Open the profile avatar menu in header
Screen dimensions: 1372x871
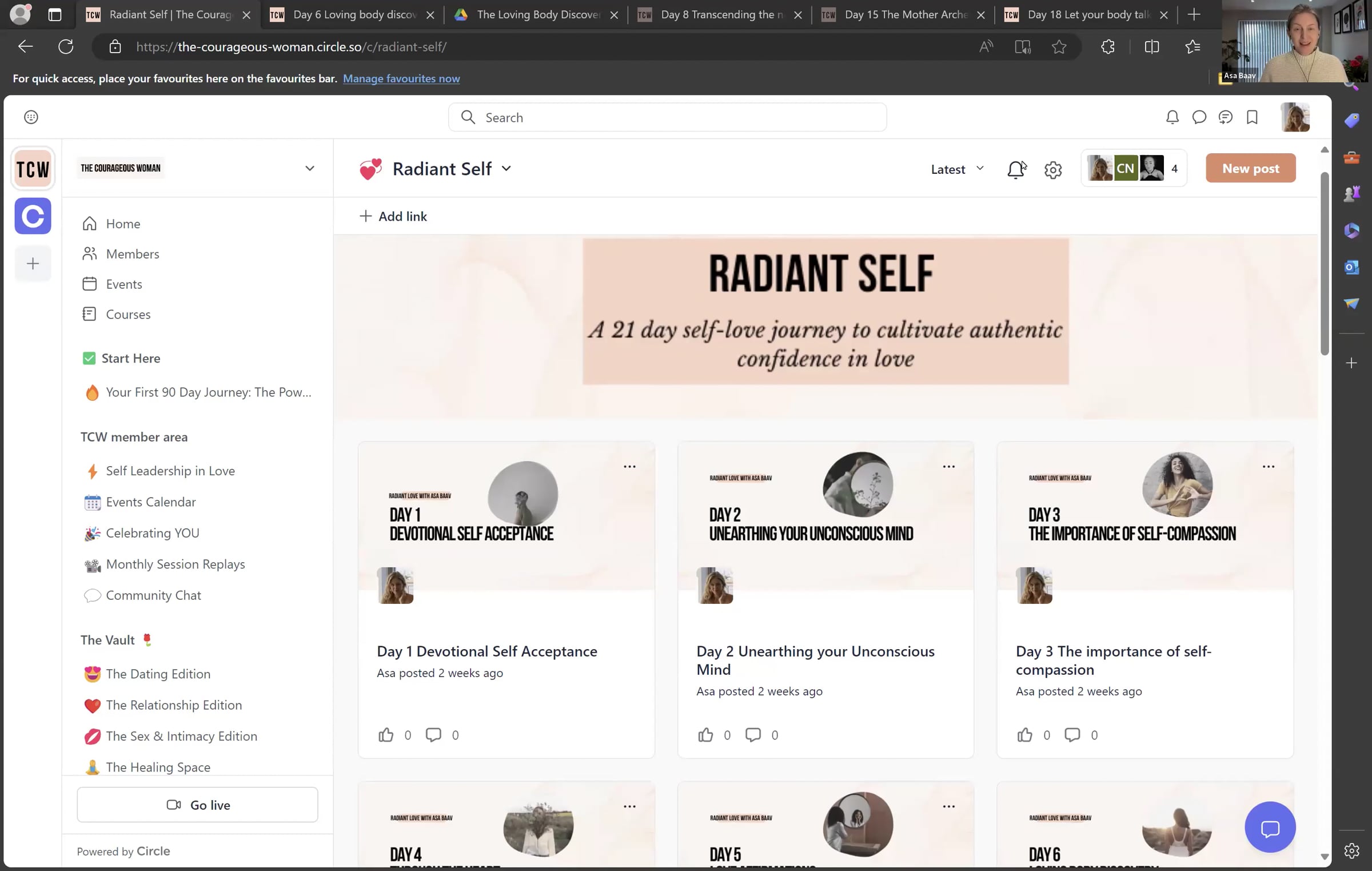1295,117
